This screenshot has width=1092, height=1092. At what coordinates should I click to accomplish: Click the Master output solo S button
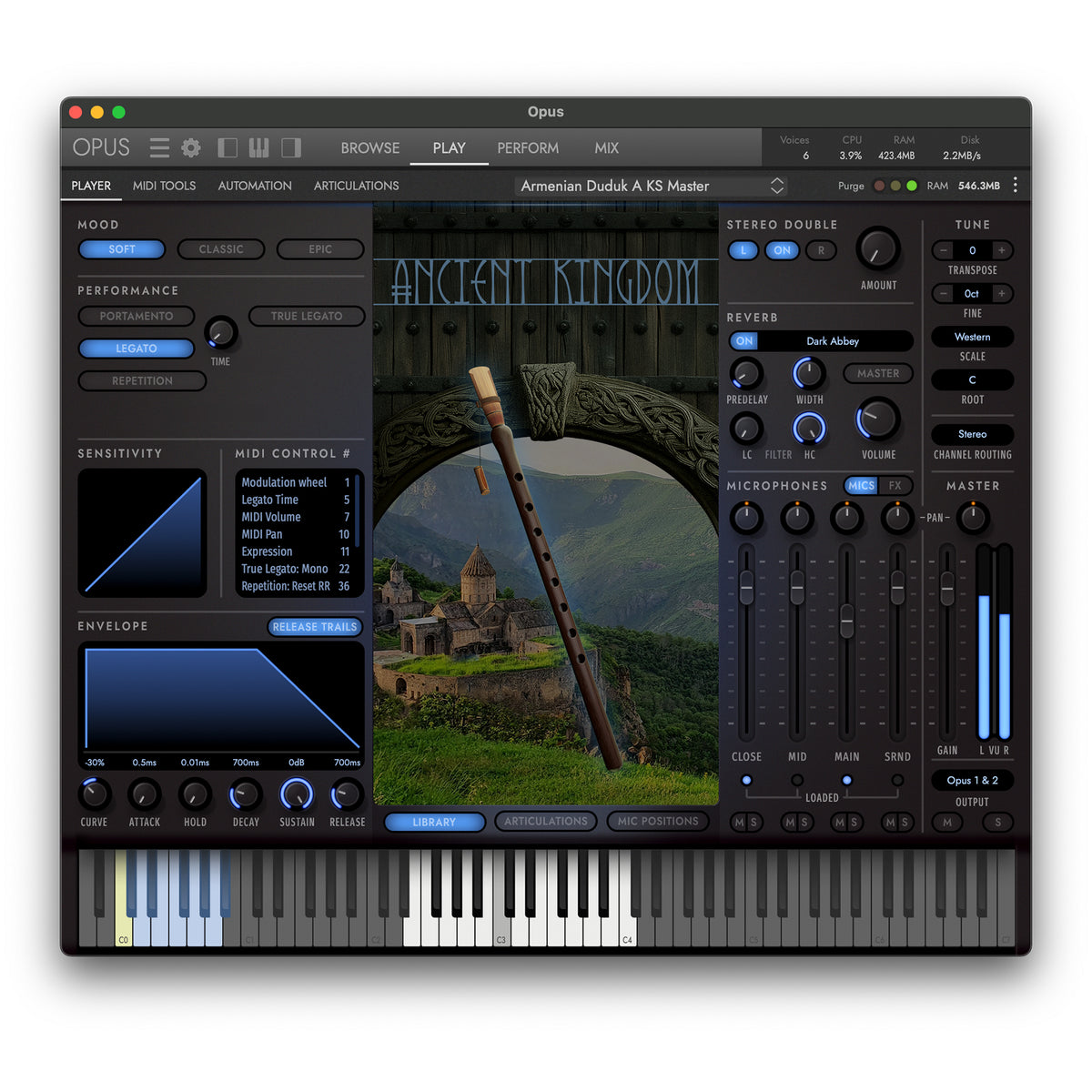[x=998, y=823]
